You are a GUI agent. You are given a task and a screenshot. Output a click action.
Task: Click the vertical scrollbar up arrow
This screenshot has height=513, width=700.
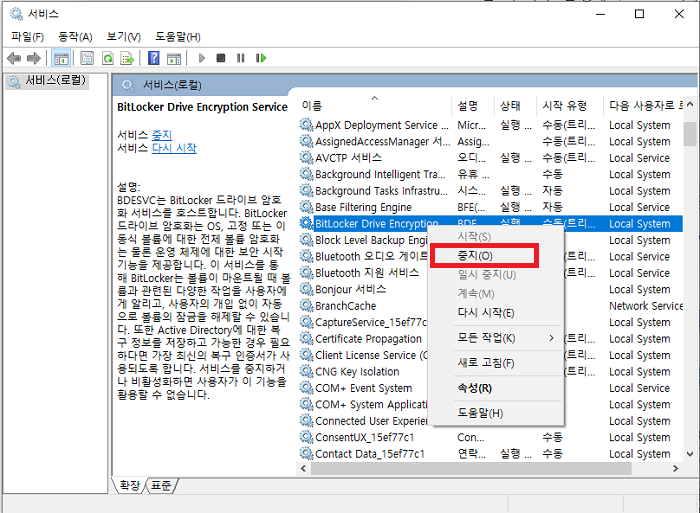[690, 104]
